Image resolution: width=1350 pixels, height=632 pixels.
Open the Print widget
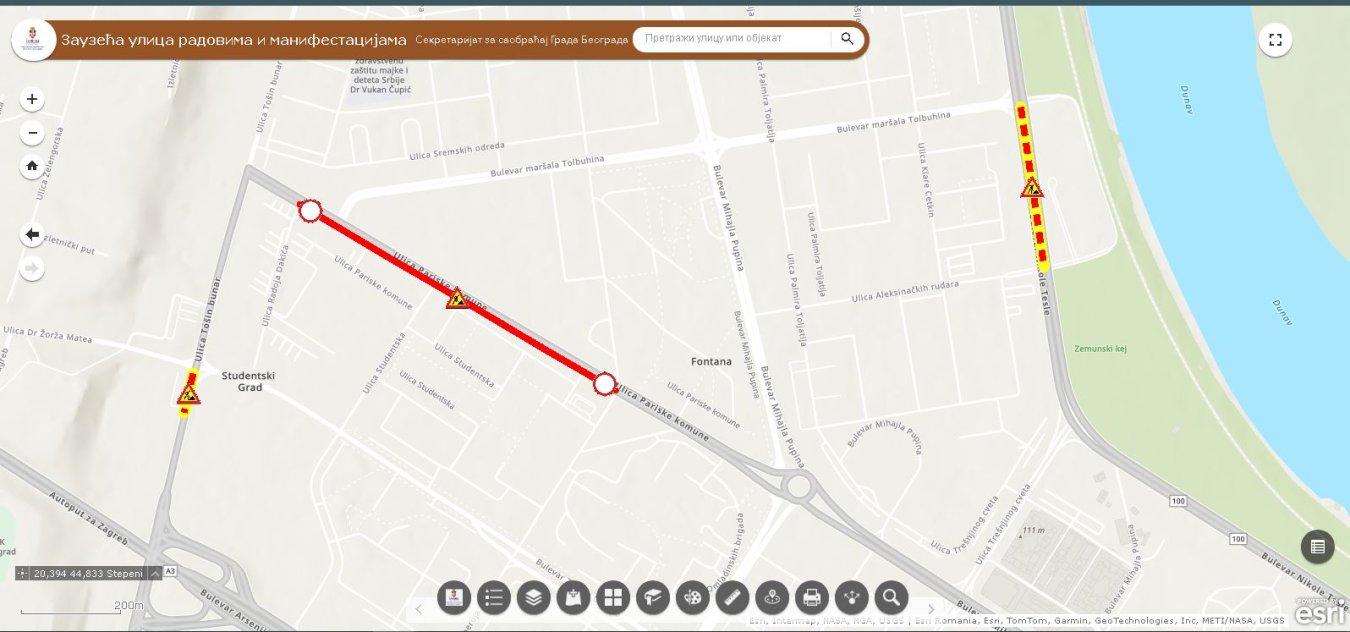[812, 598]
